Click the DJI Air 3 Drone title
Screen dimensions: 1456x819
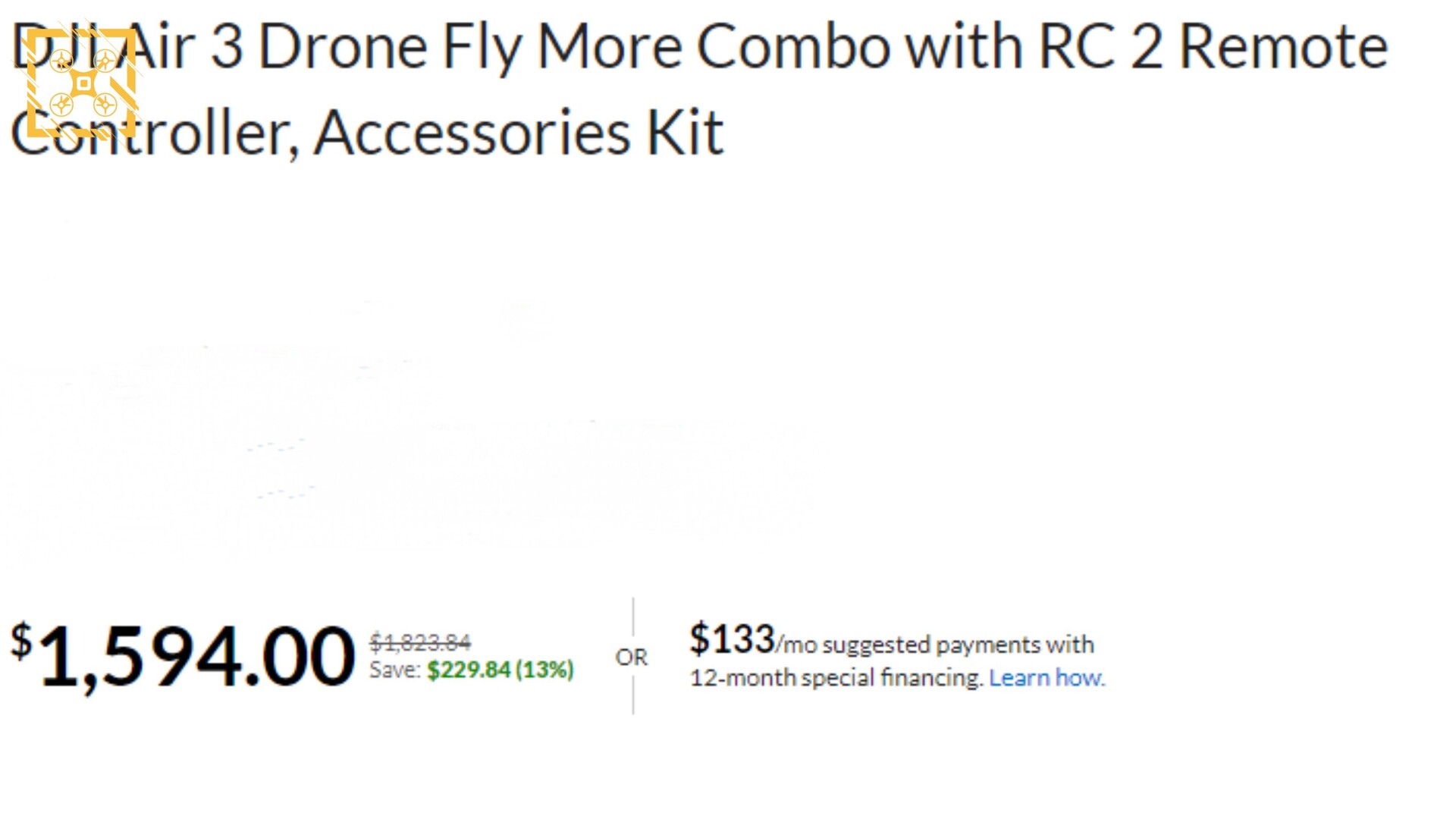[699, 89]
